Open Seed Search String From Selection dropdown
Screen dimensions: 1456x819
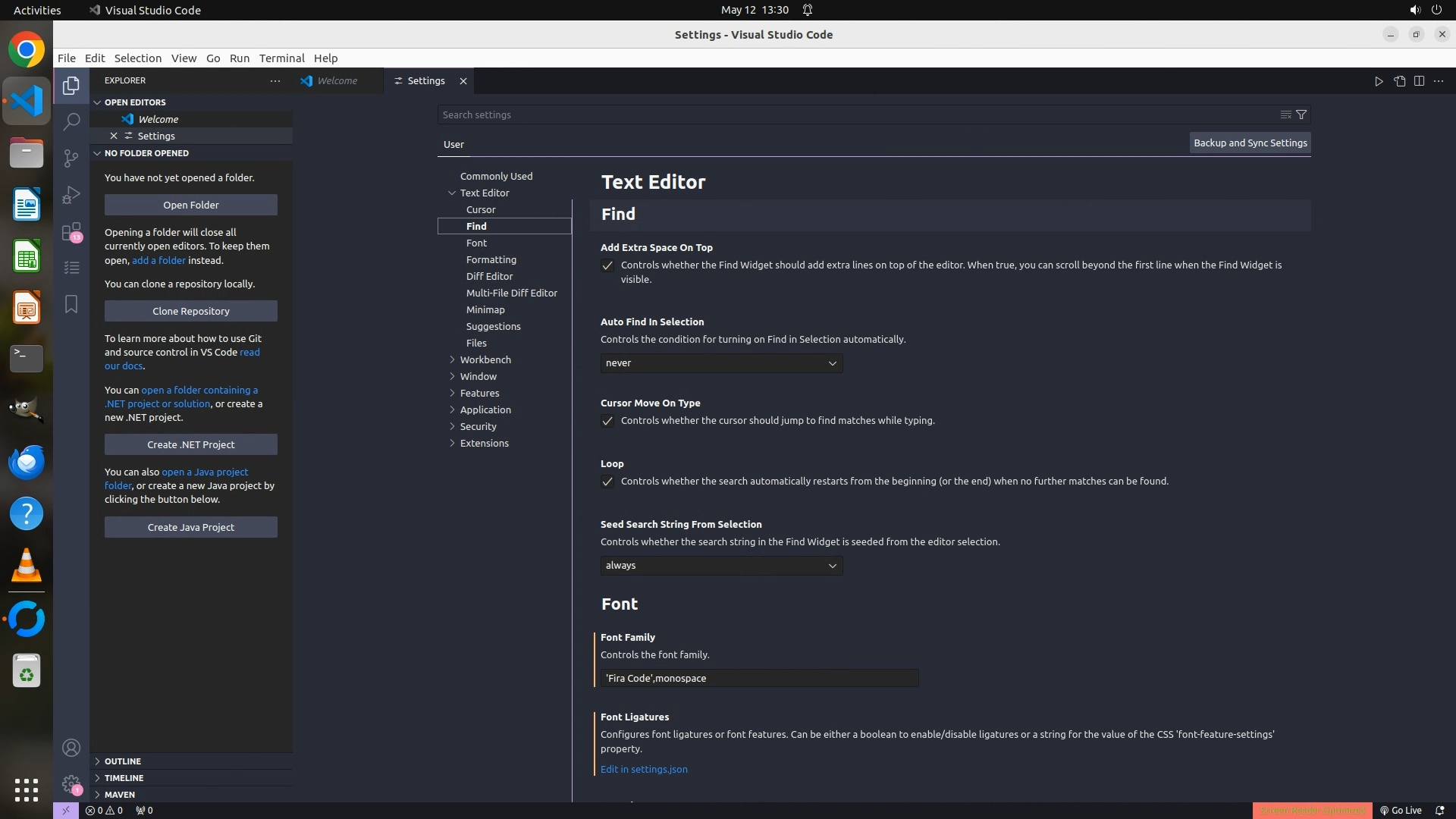coord(721,566)
